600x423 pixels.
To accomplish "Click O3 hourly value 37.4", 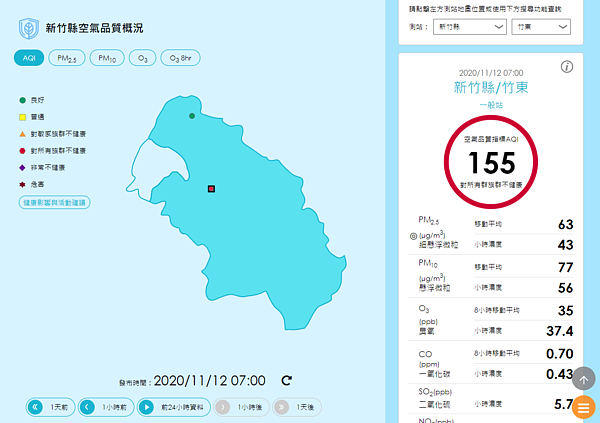I will click(x=560, y=331).
